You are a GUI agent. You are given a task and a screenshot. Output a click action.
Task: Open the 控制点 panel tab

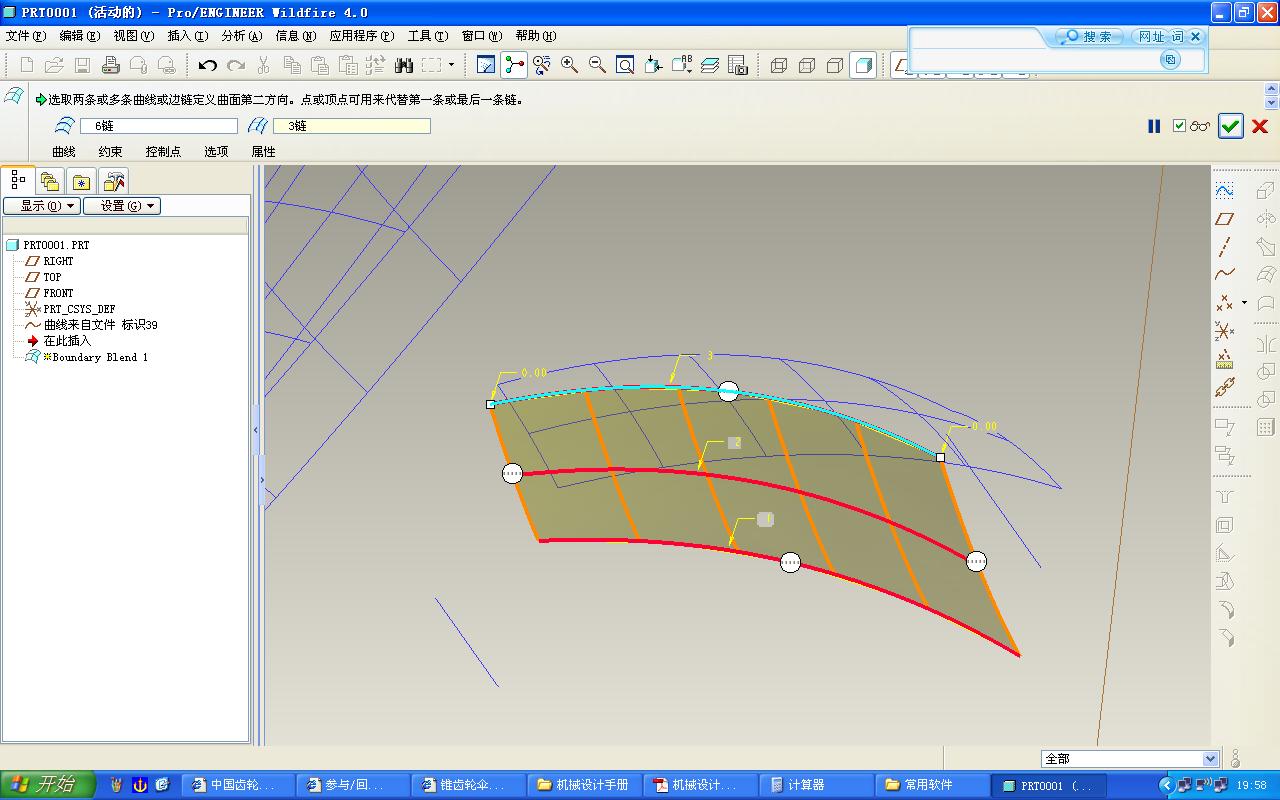(163, 151)
